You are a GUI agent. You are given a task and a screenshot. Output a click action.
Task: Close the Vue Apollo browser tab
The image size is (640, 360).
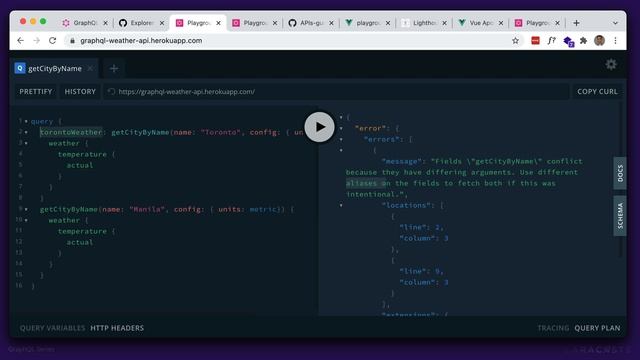(x=501, y=23)
